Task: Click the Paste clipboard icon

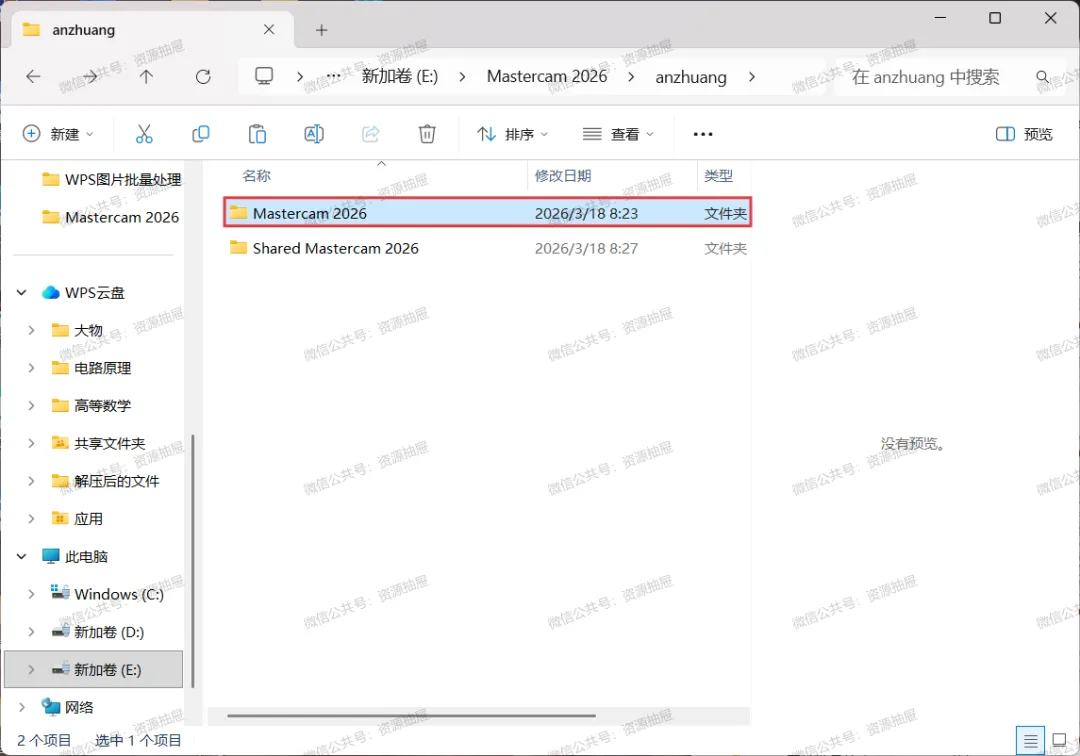Action: (x=257, y=134)
